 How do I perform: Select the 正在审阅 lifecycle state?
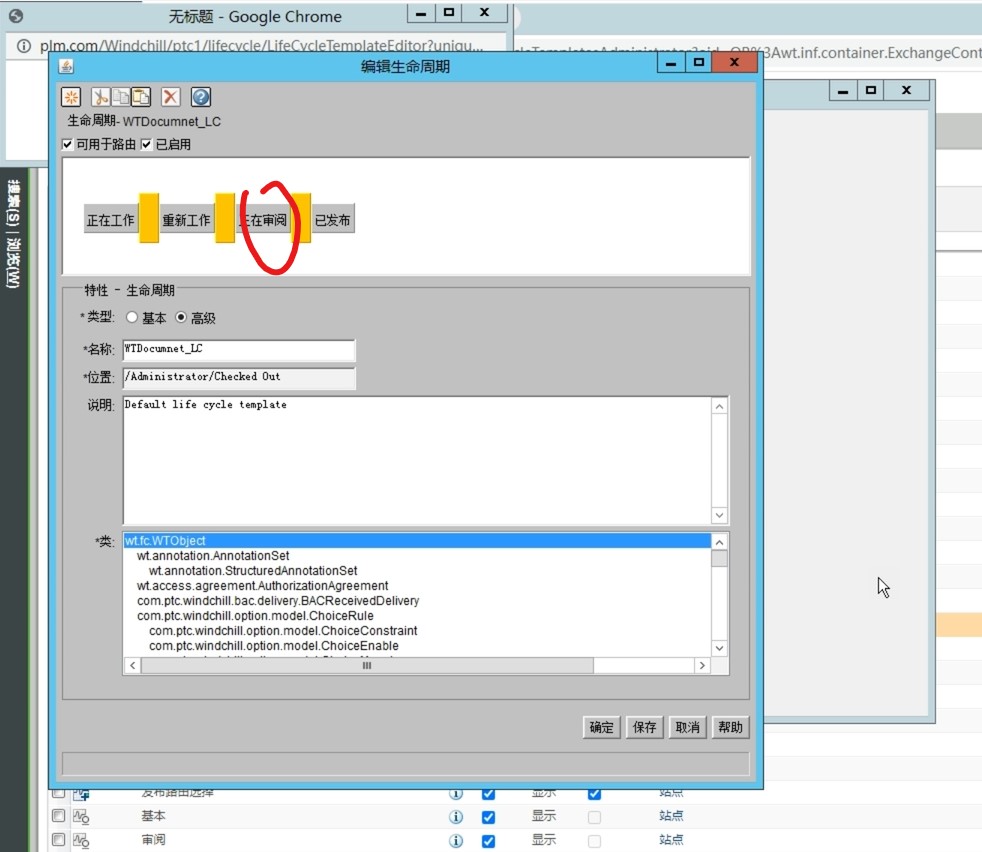(263, 220)
